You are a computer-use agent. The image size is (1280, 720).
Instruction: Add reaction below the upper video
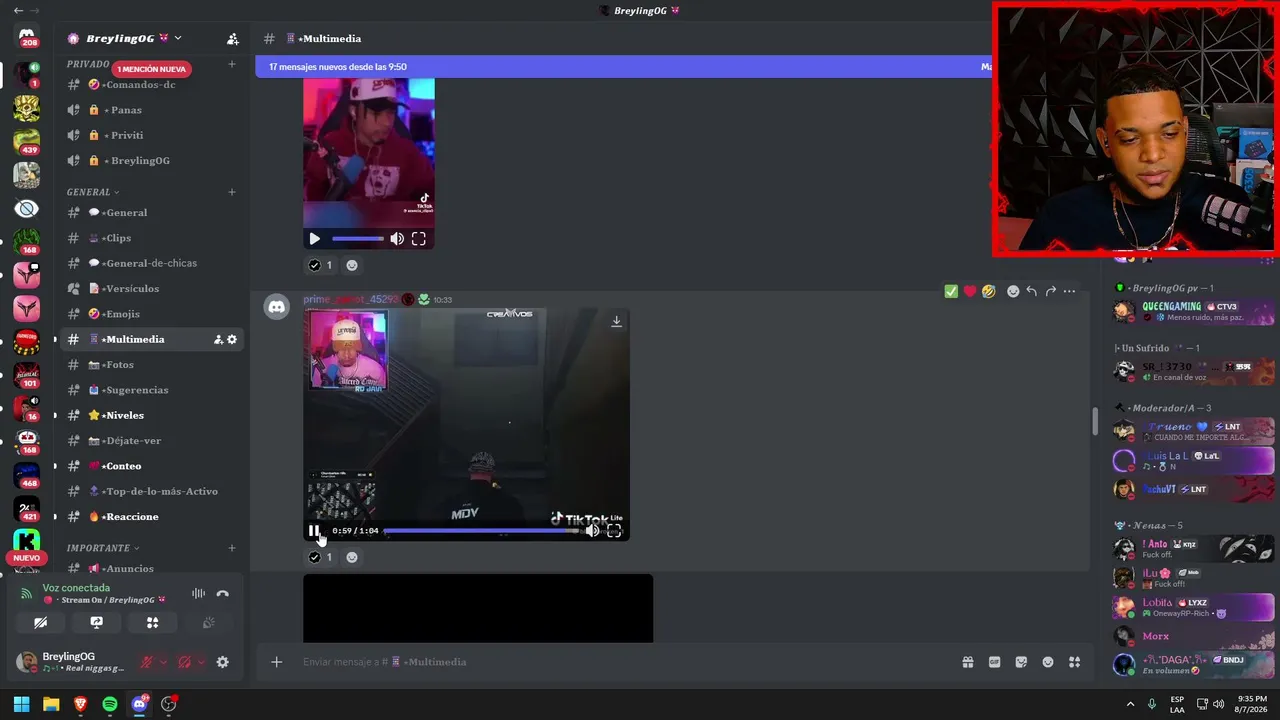coord(352,265)
